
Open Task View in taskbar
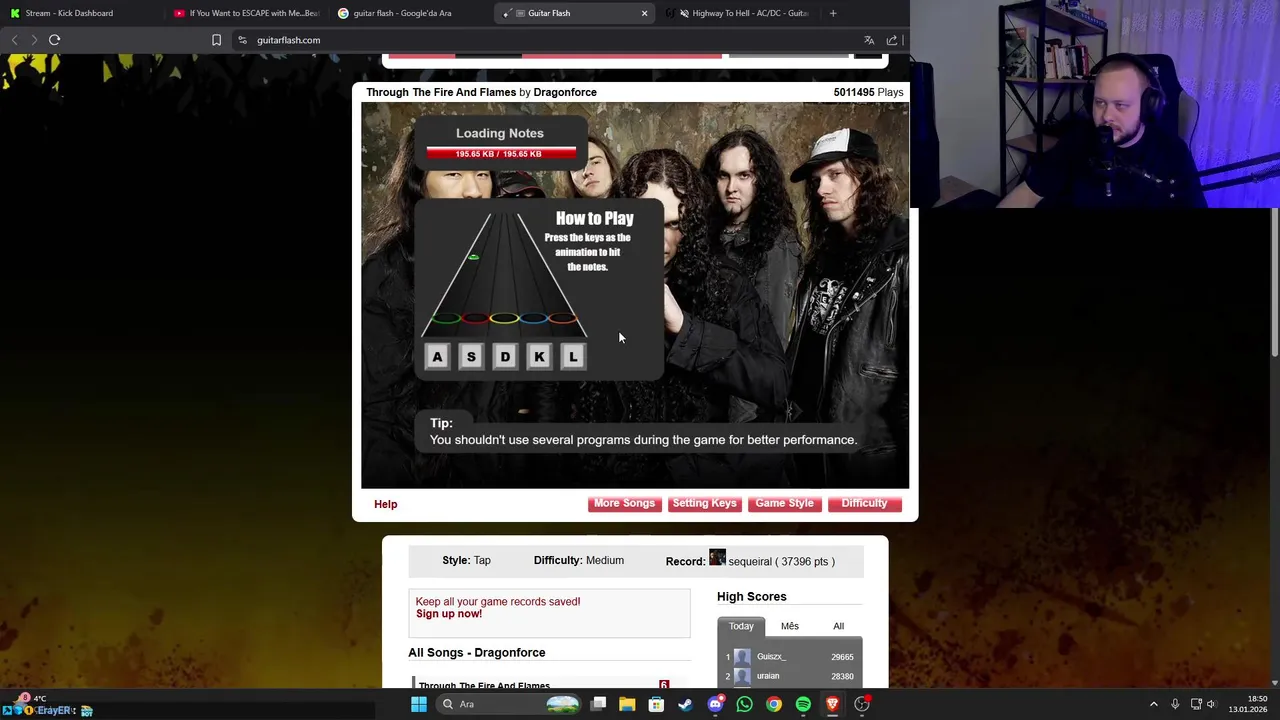click(598, 704)
